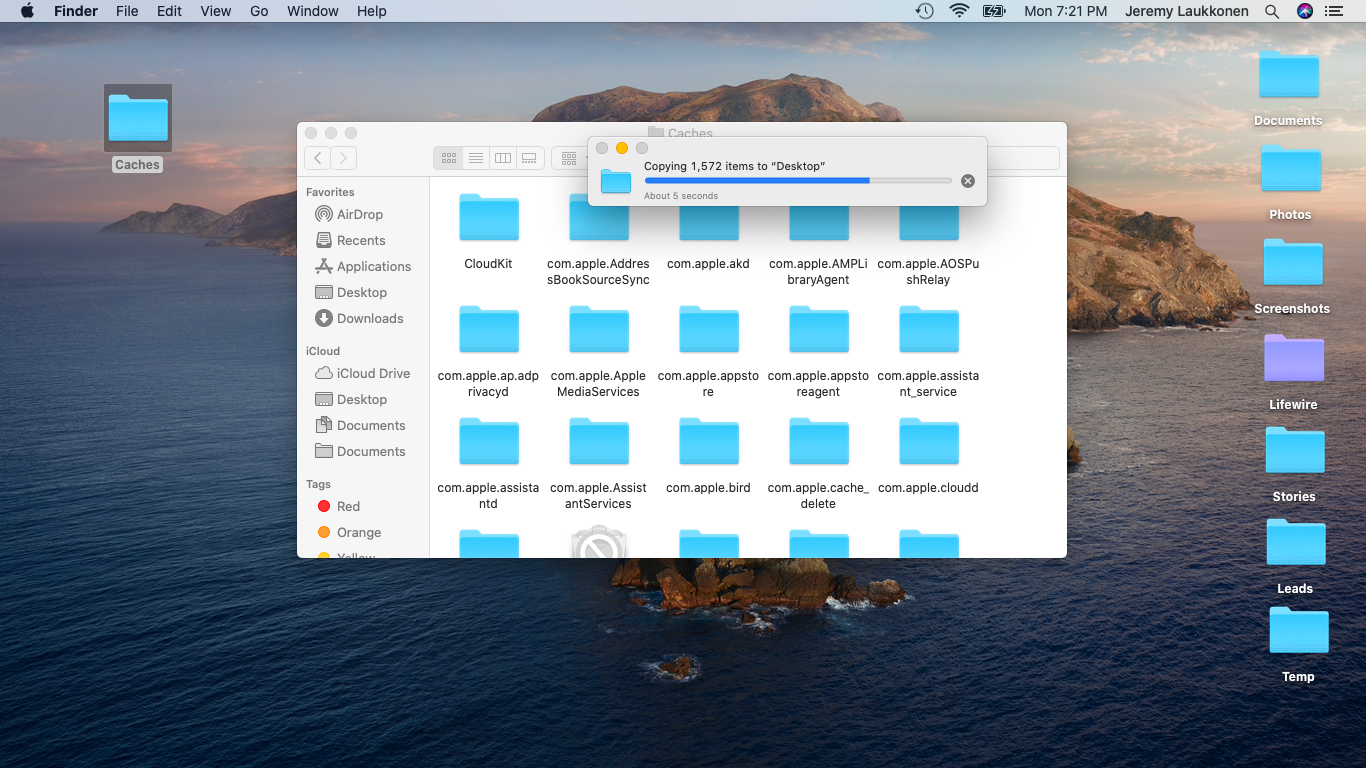Open AirDrop in the sidebar
The height and width of the screenshot is (768, 1366).
[359, 214]
